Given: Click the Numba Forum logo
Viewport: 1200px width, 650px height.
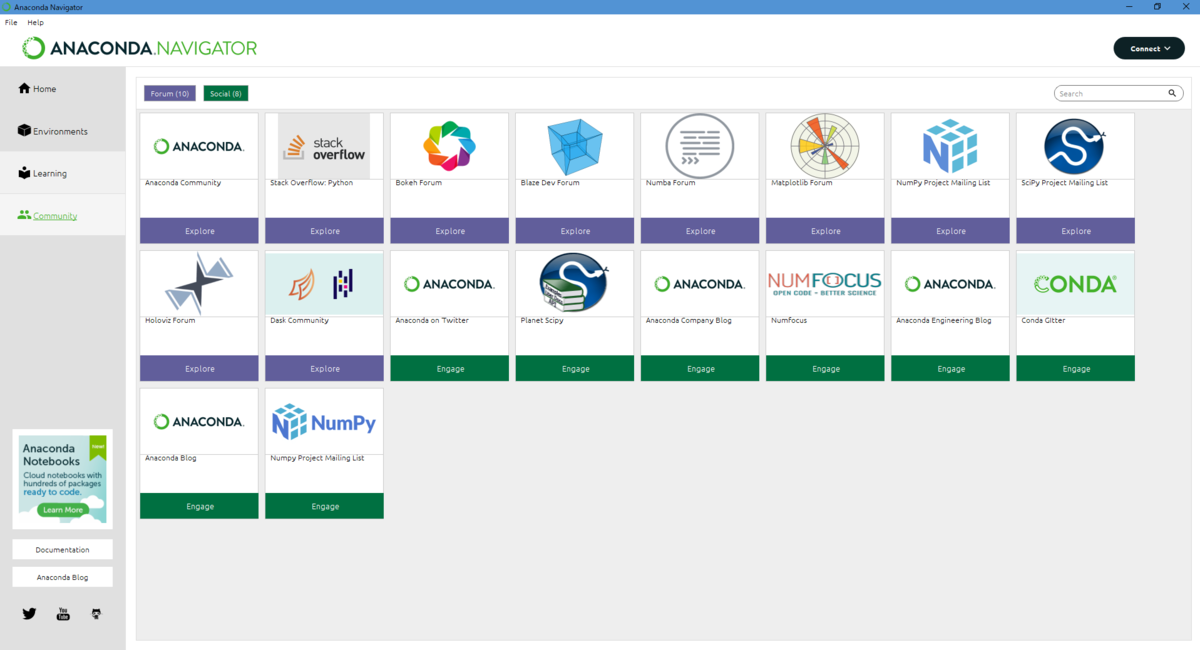Looking at the screenshot, I should 700,146.
